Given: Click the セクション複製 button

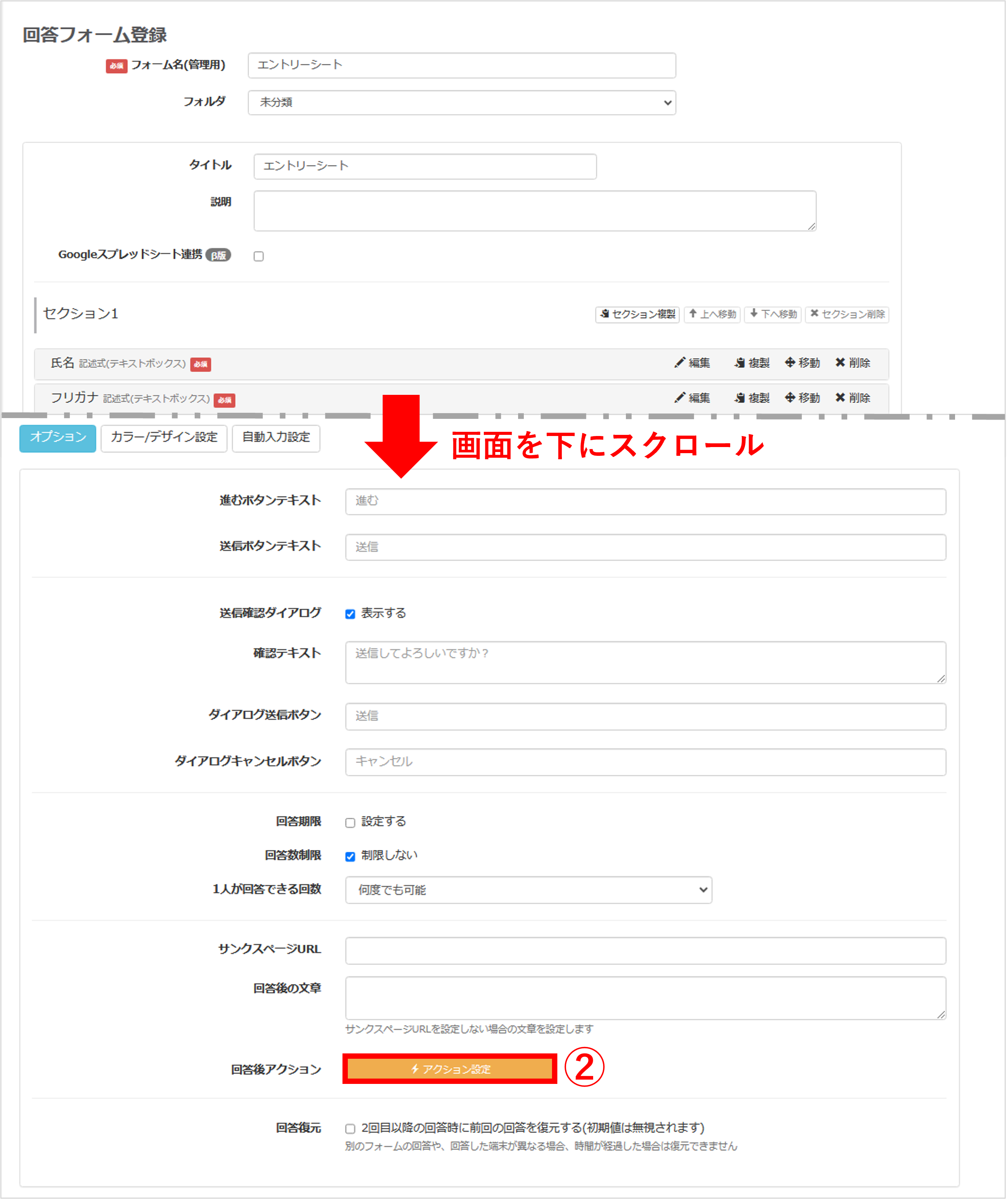Looking at the screenshot, I should 637,314.
